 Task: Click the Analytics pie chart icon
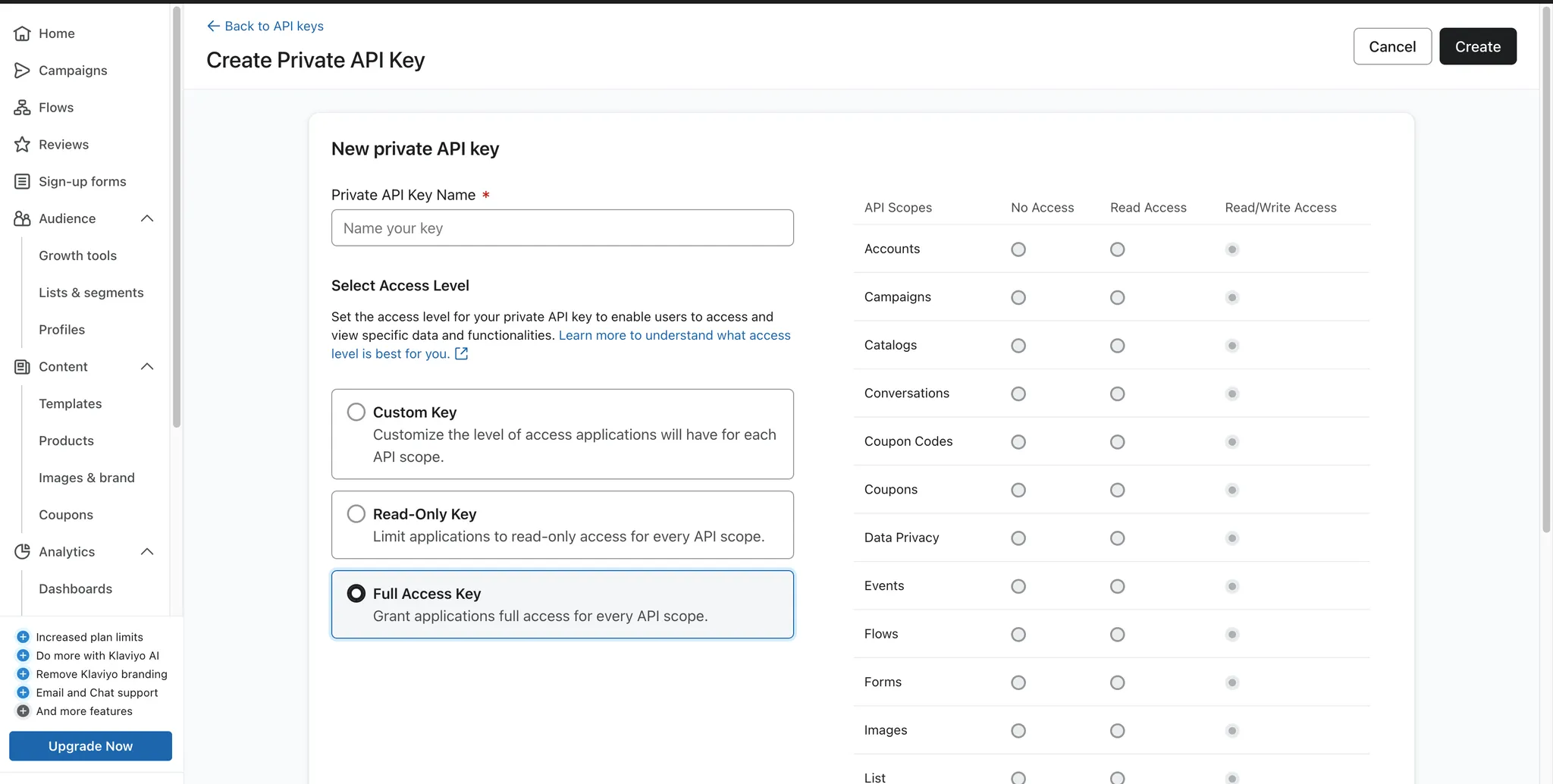[22, 552]
